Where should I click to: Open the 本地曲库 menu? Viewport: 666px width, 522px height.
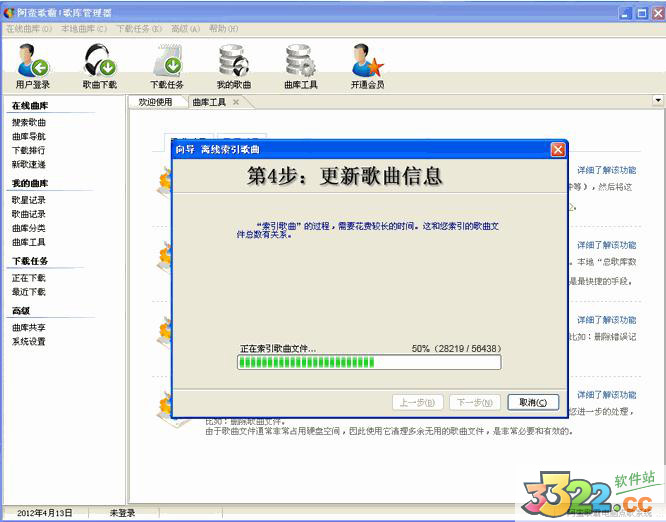(84, 28)
